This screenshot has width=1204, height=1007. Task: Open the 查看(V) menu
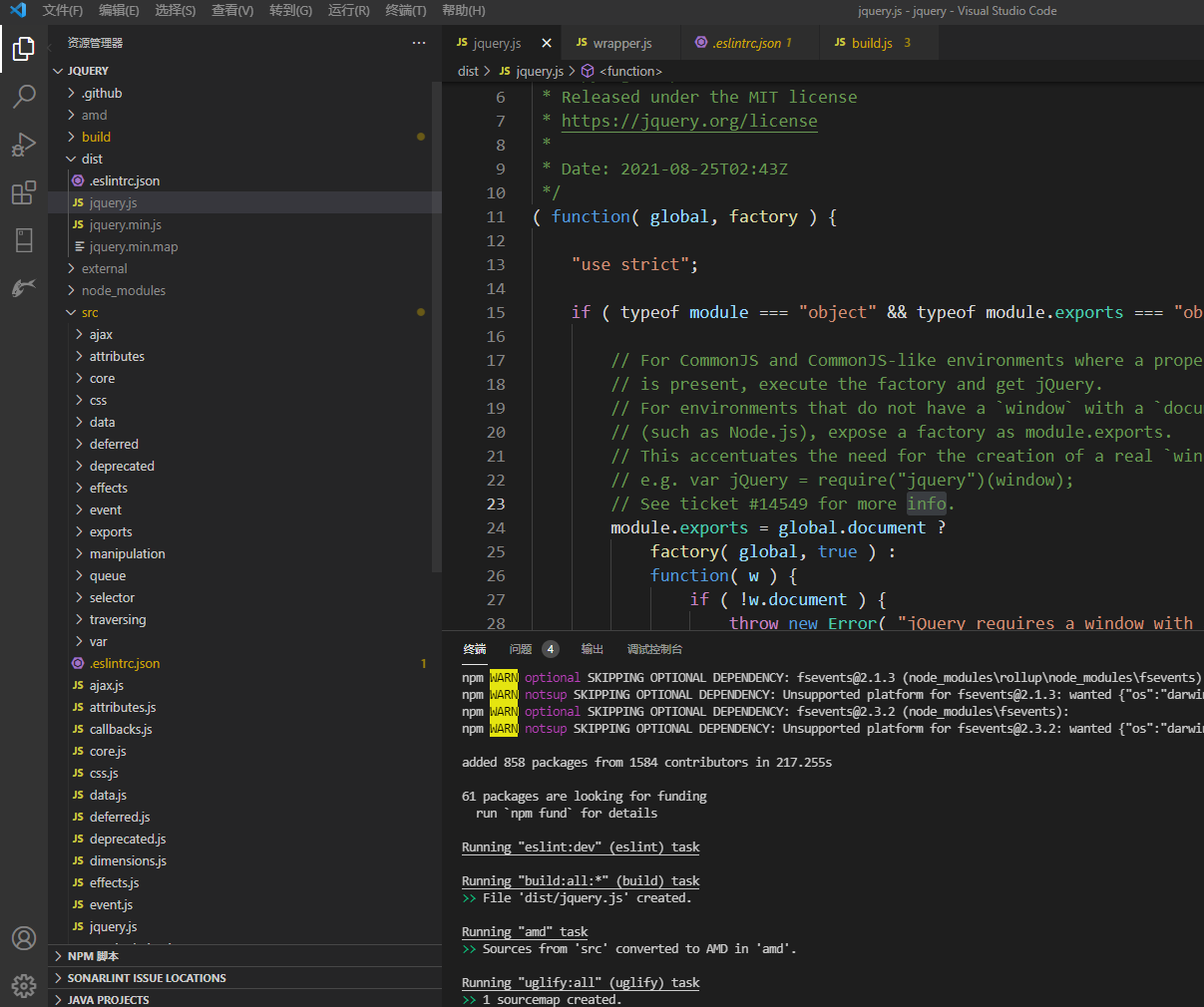[x=232, y=11]
